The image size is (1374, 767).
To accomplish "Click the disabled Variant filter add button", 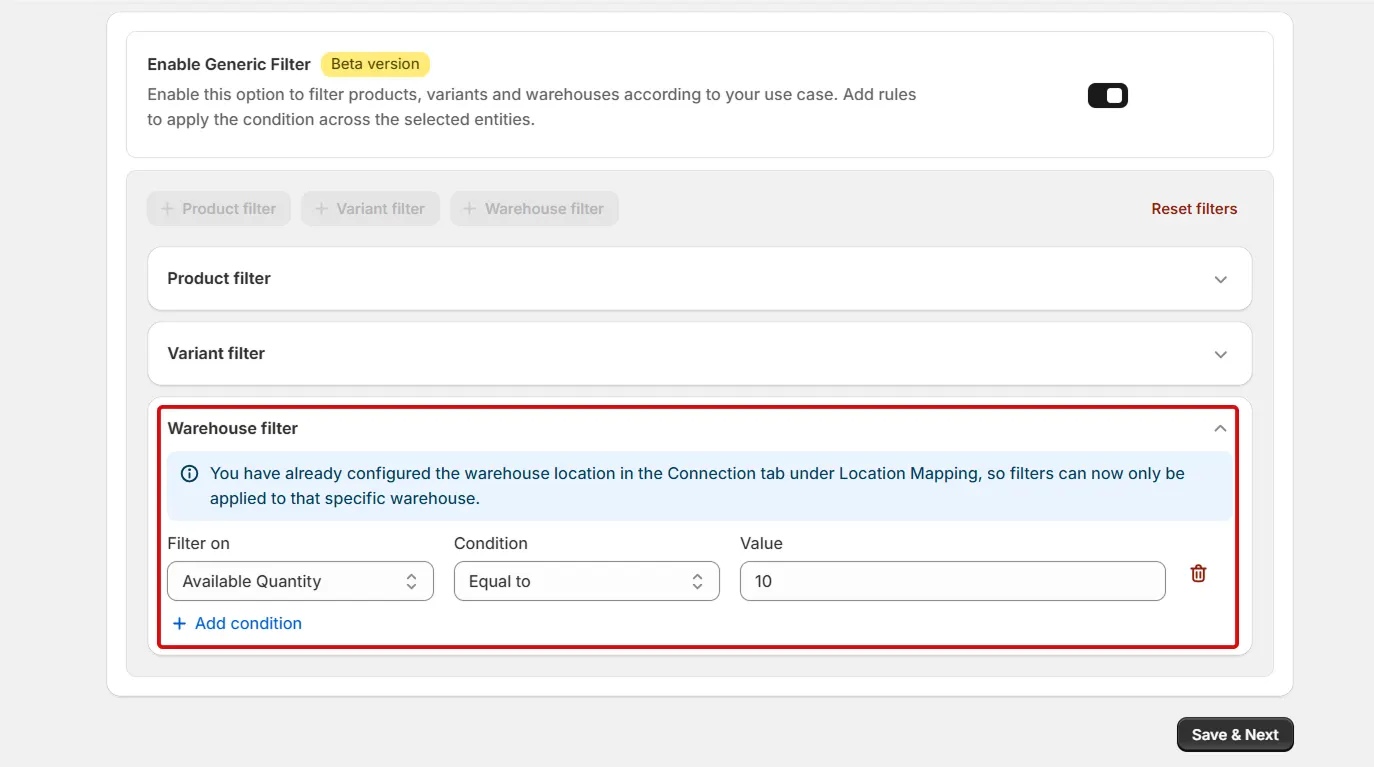I will (x=370, y=209).
